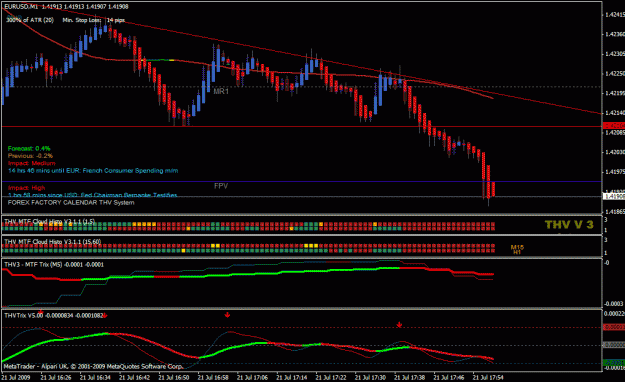Click the 21 Jul 17:30 time label
Image resolution: width=625 pixels, height=382 pixels.
click(x=370, y=377)
